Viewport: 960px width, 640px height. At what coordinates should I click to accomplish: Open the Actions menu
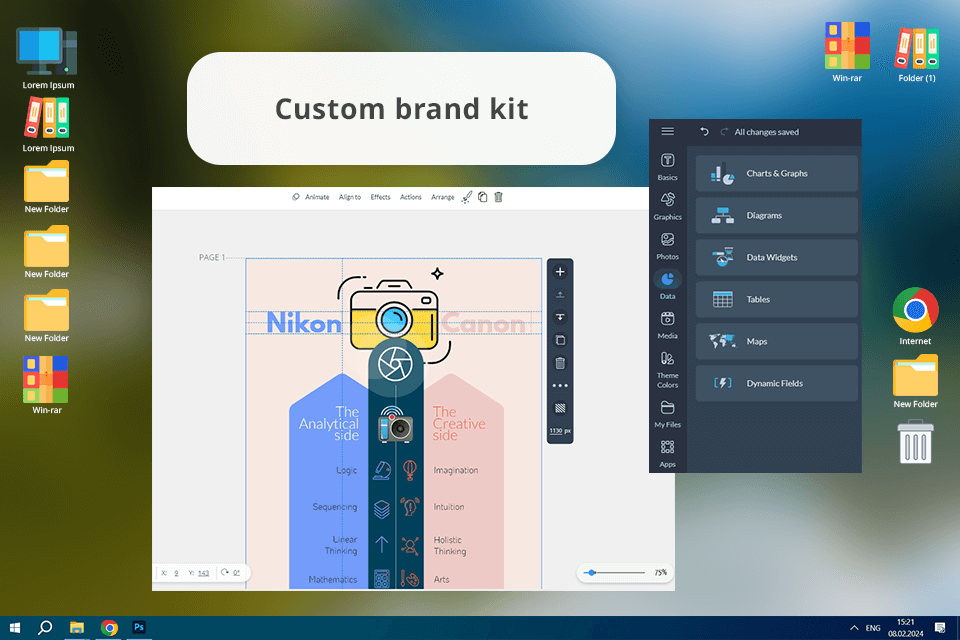411,197
